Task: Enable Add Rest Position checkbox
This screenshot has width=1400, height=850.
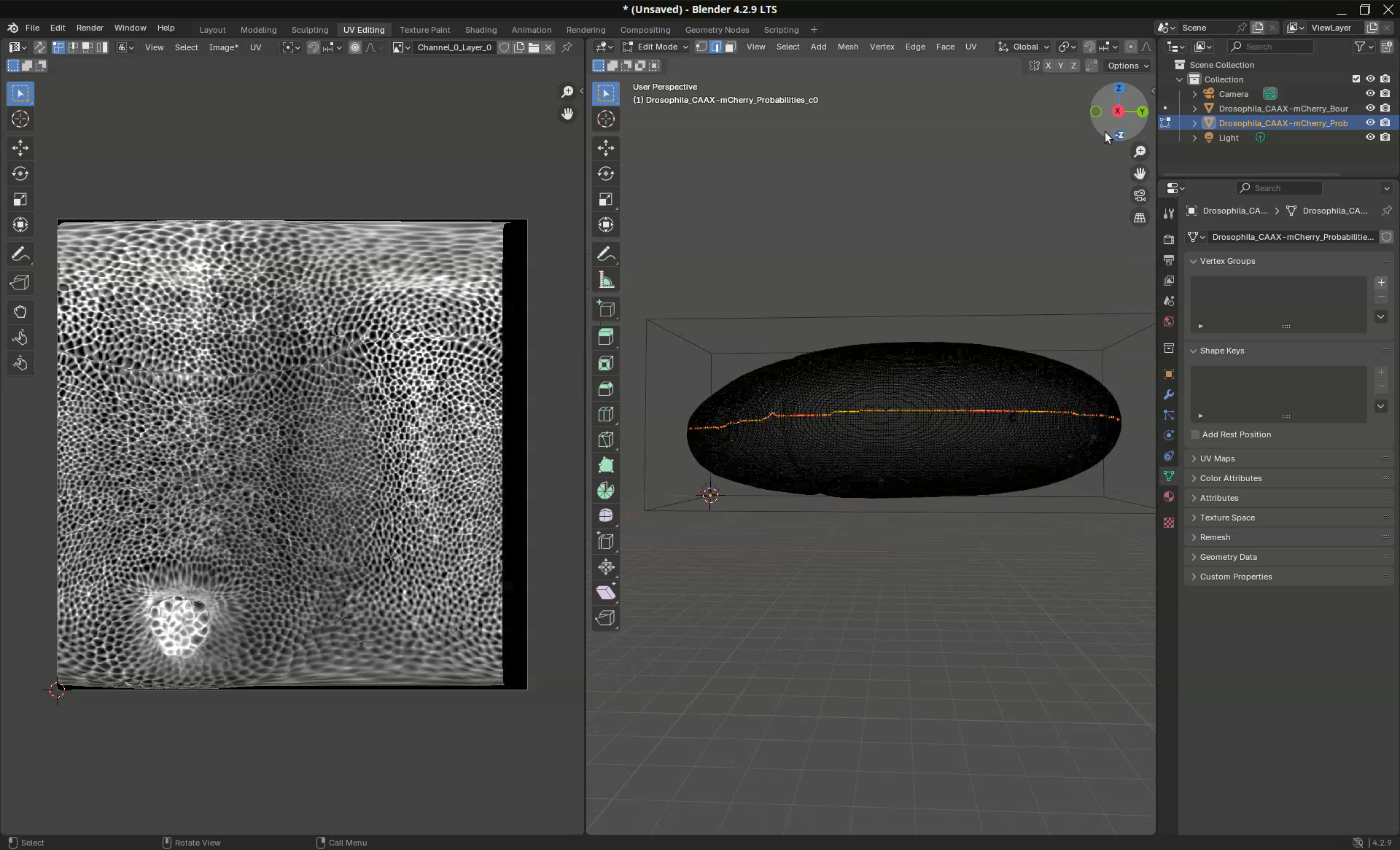Action: [1195, 434]
